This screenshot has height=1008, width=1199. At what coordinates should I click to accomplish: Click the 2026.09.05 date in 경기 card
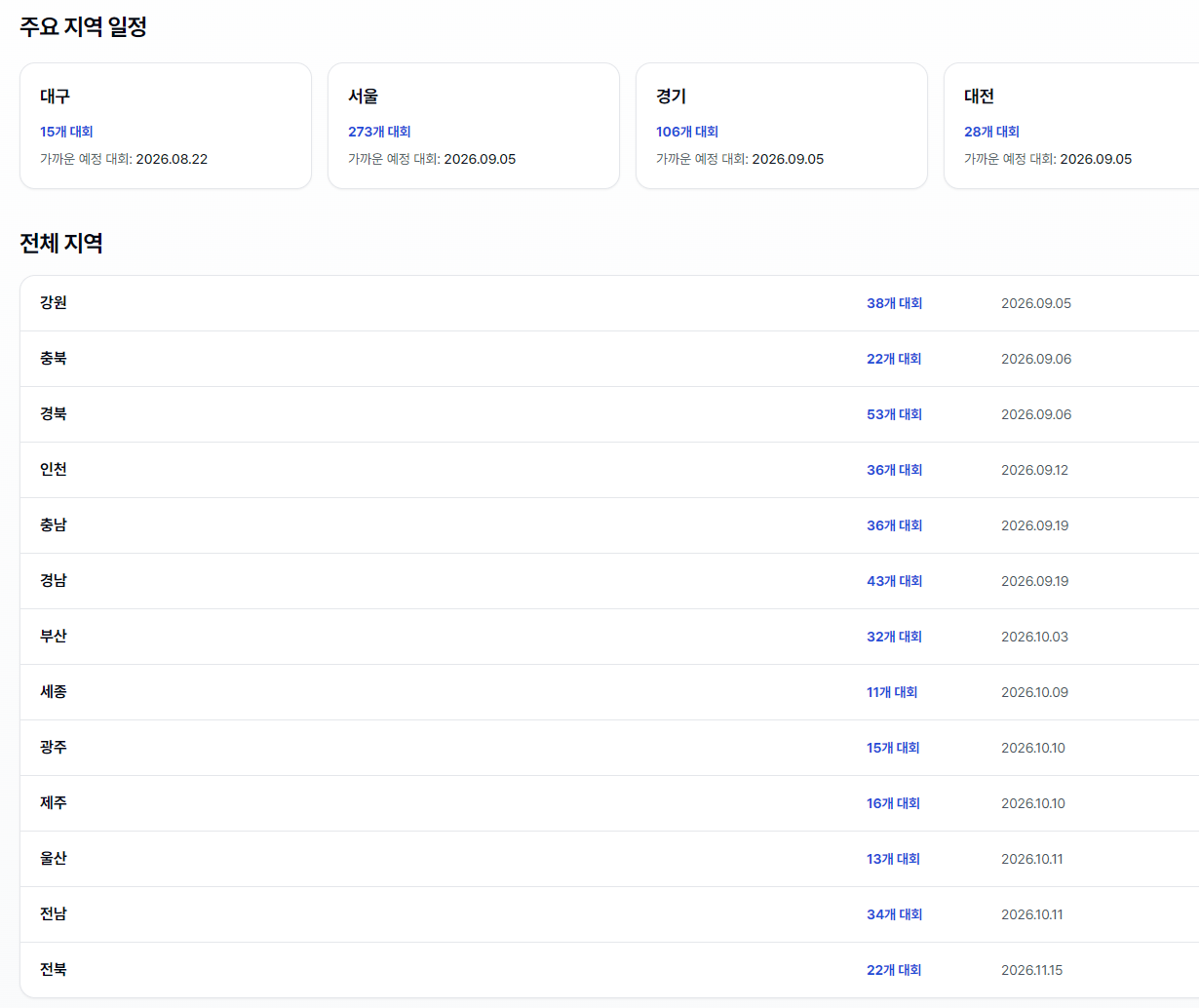(x=788, y=159)
